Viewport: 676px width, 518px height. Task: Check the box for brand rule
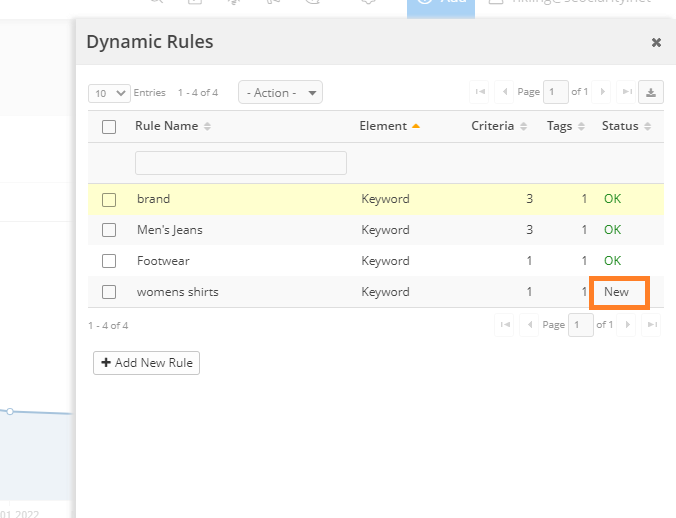[x=109, y=199]
